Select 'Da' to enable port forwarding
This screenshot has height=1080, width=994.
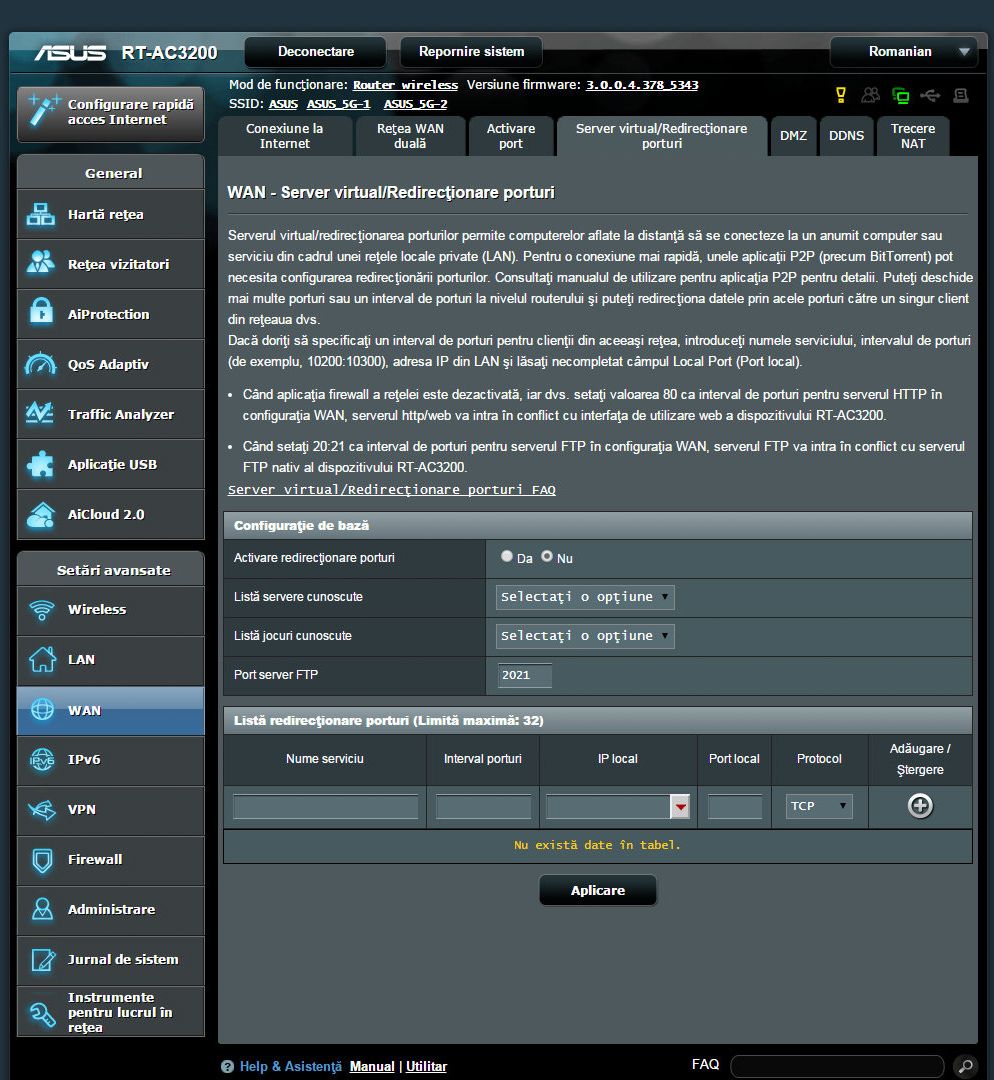click(x=507, y=557)
